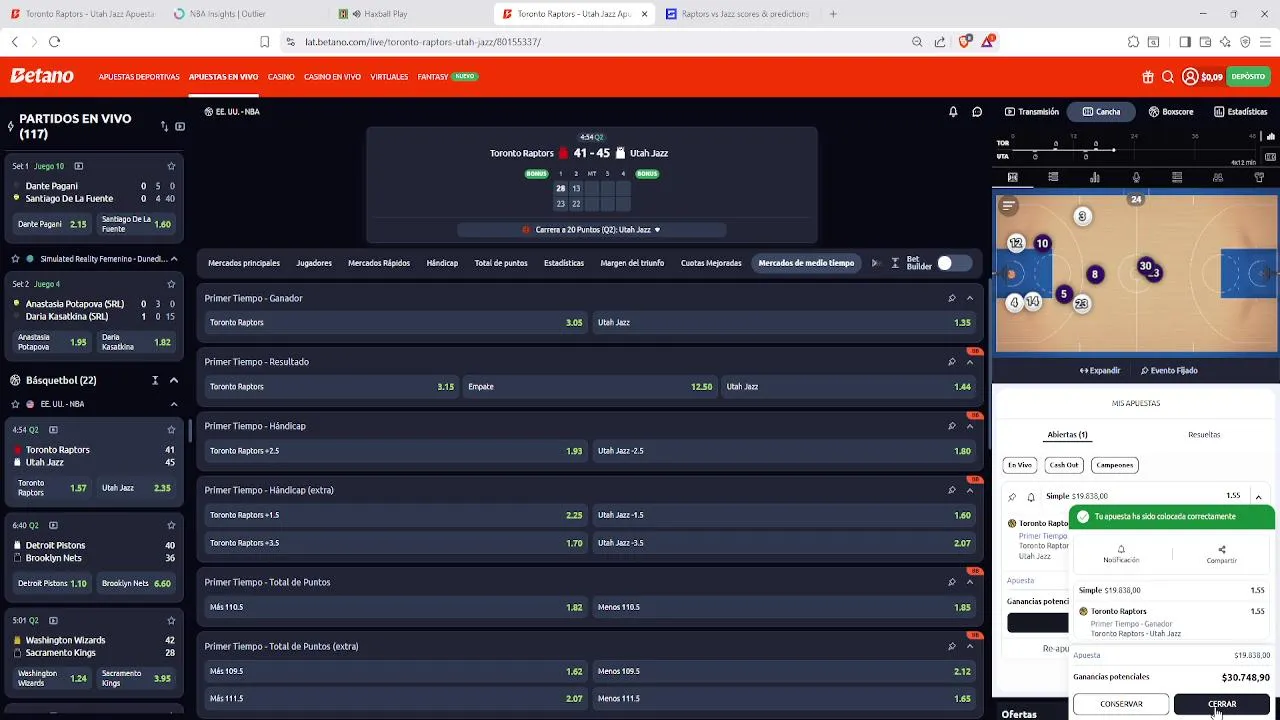Click the green Depósito button

point(1248,77)
